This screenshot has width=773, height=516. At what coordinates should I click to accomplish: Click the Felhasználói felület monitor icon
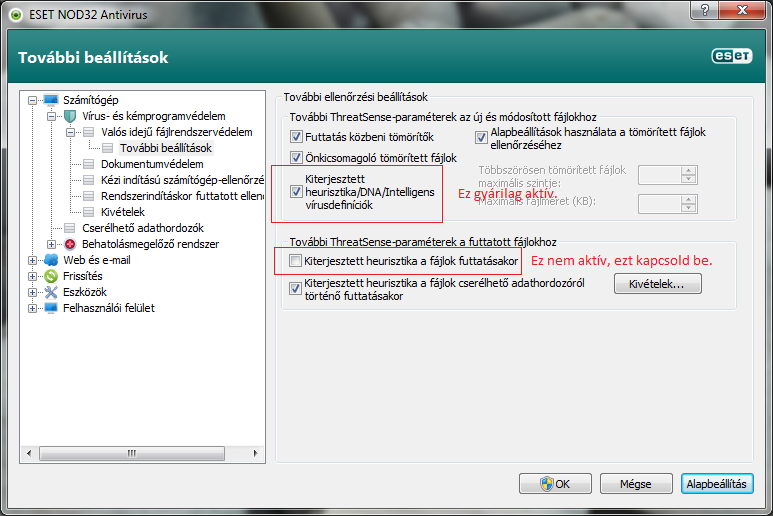tap(51, 308)
